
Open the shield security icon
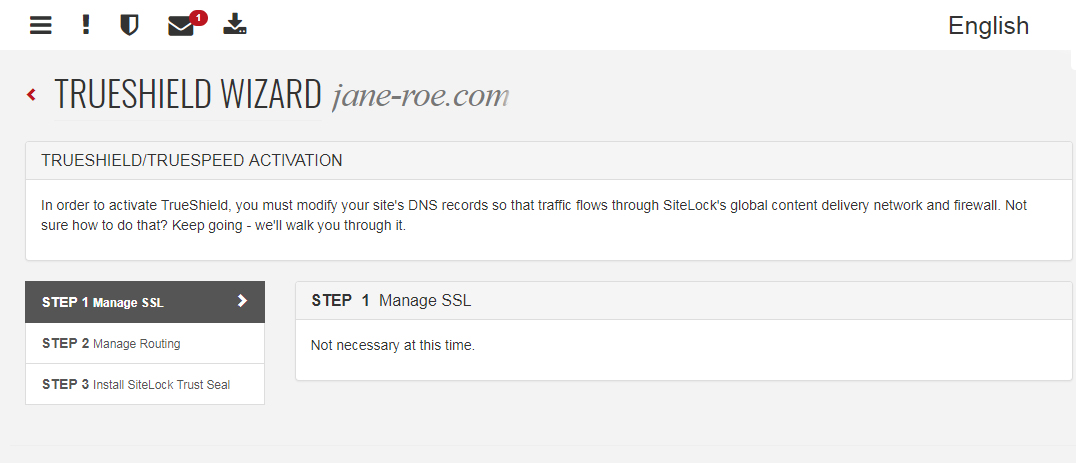(129, 25)
